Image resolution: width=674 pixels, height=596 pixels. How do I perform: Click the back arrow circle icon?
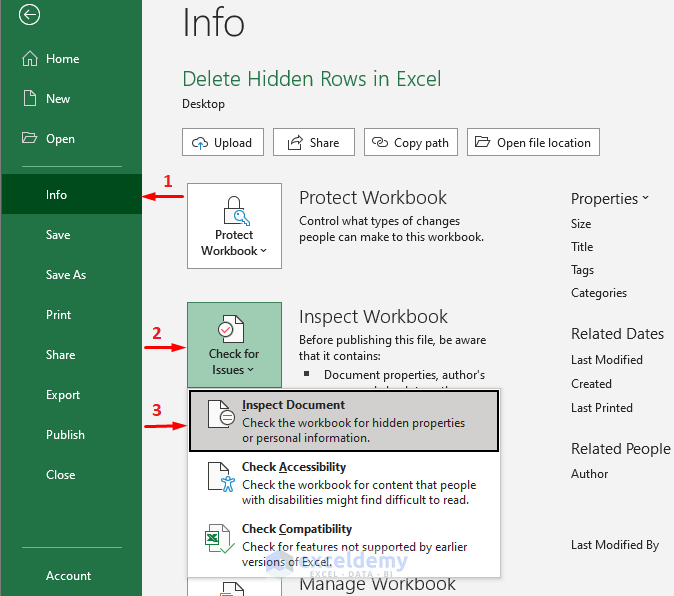coord(29,15)
